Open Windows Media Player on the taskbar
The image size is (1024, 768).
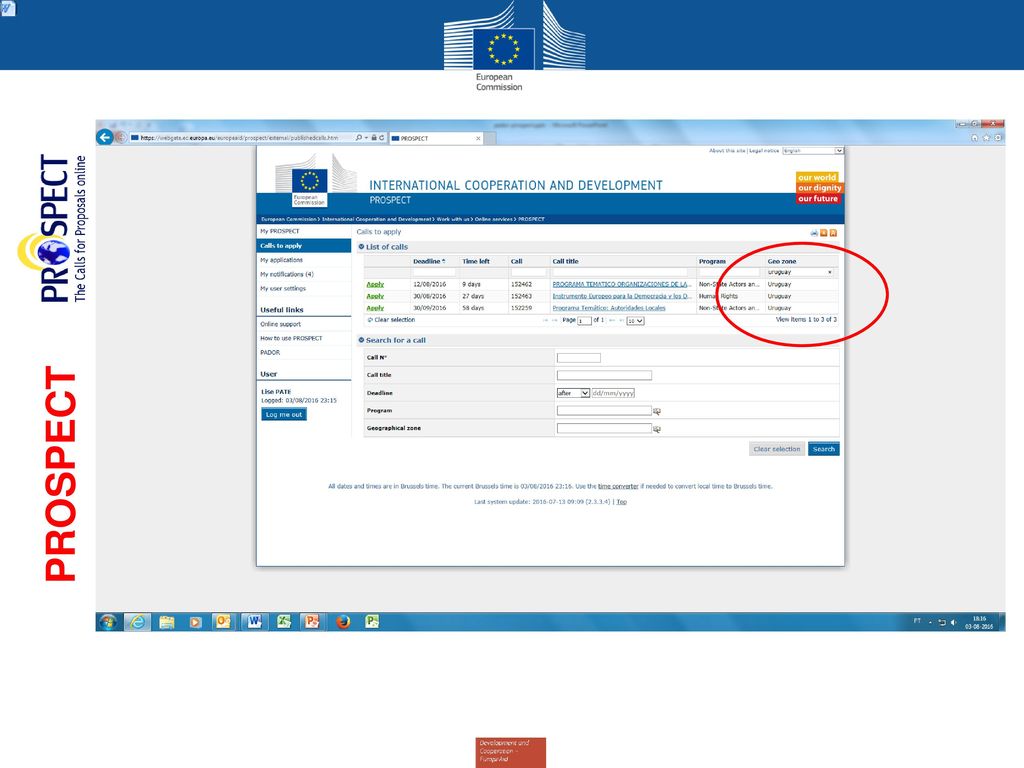(x=195, y=622)
